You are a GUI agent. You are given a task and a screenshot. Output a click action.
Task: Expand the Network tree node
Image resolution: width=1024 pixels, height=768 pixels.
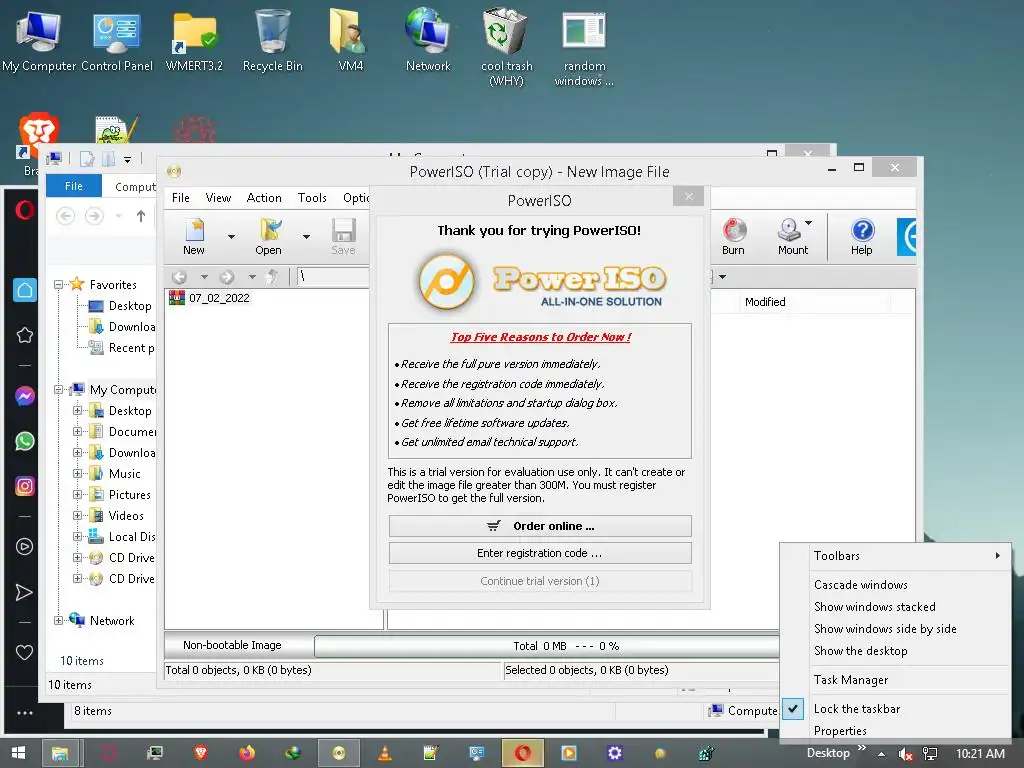58,620
